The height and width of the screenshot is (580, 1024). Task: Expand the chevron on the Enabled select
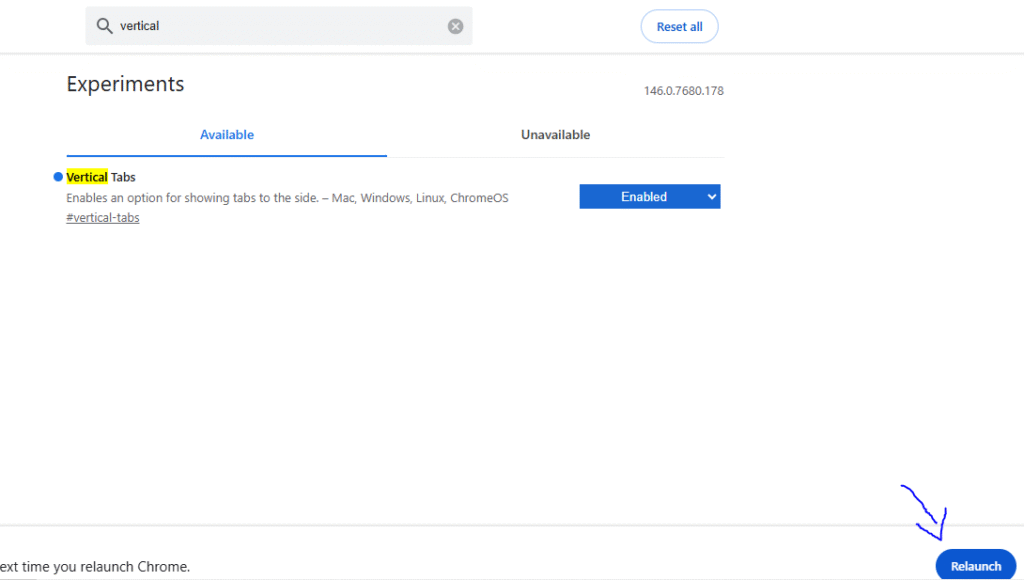[712, 197]
